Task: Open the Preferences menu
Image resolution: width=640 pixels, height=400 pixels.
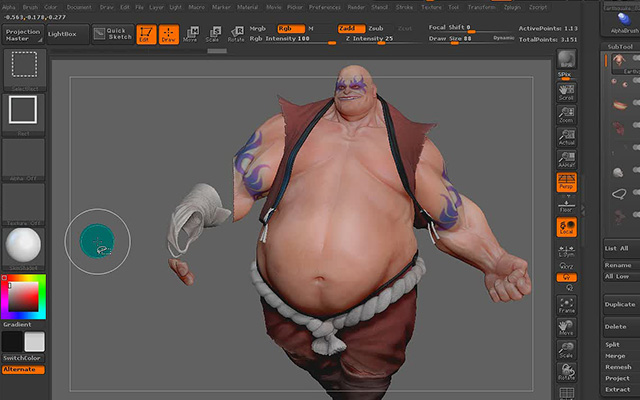Action: click(x=324, y=7)
